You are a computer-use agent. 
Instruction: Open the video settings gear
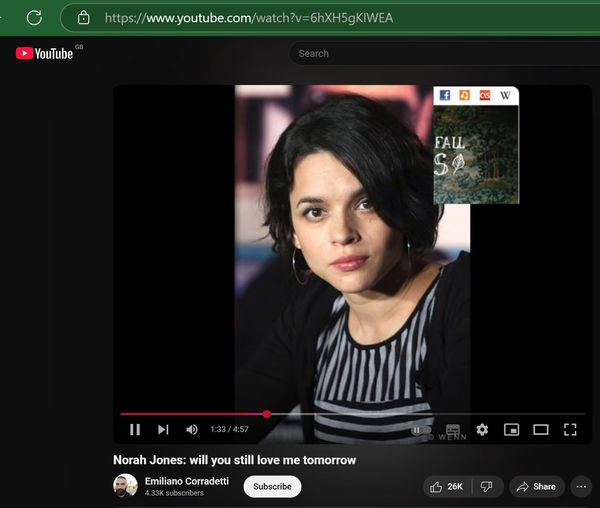coord(482,430)
